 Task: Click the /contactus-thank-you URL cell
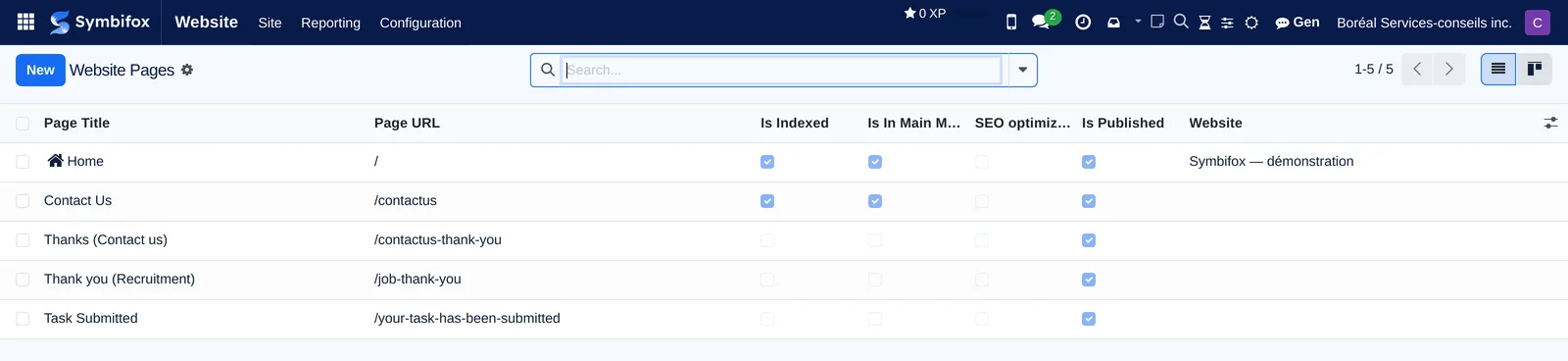tap(437, 239)
